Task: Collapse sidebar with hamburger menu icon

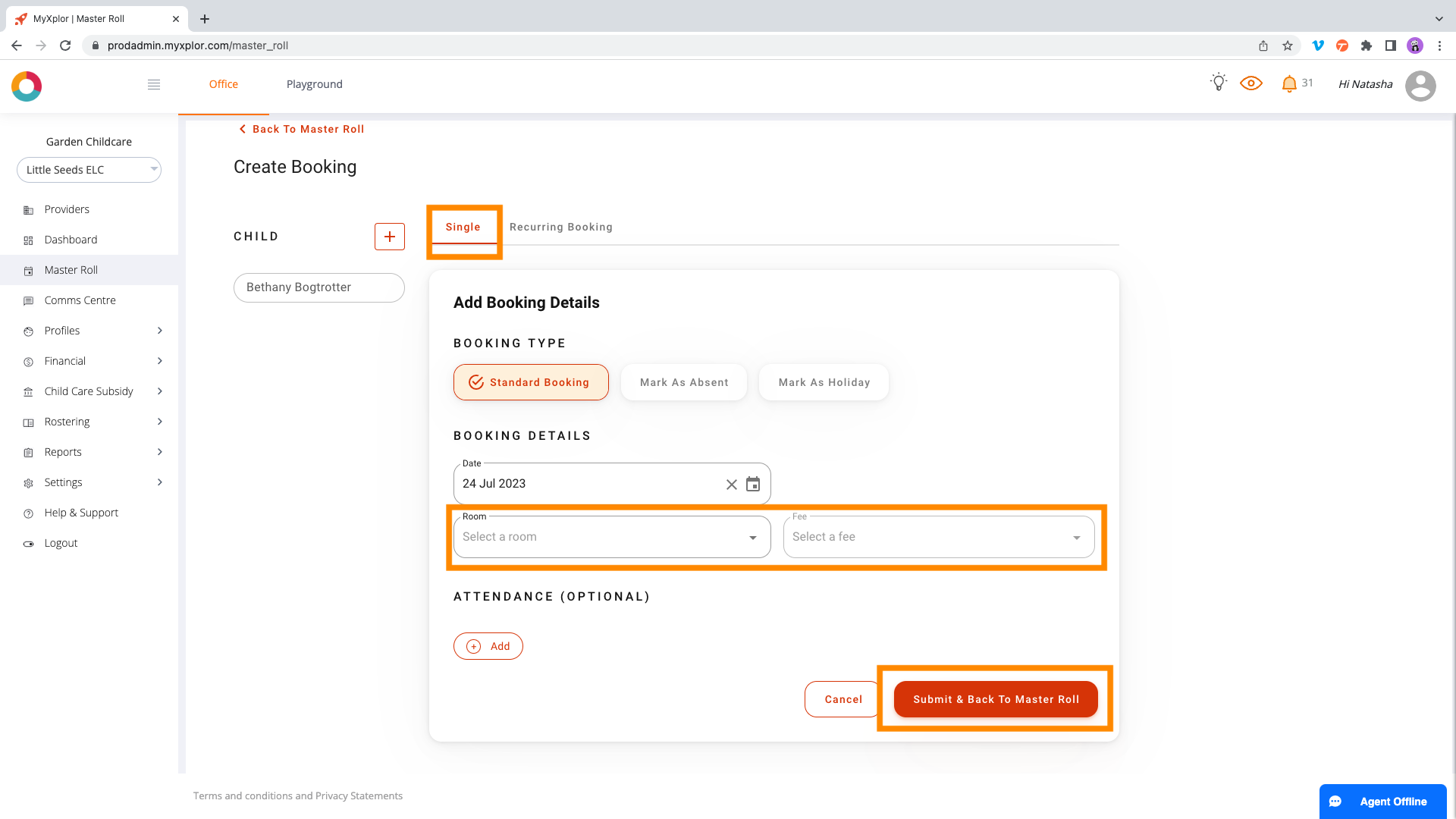Action: point(154,84)
